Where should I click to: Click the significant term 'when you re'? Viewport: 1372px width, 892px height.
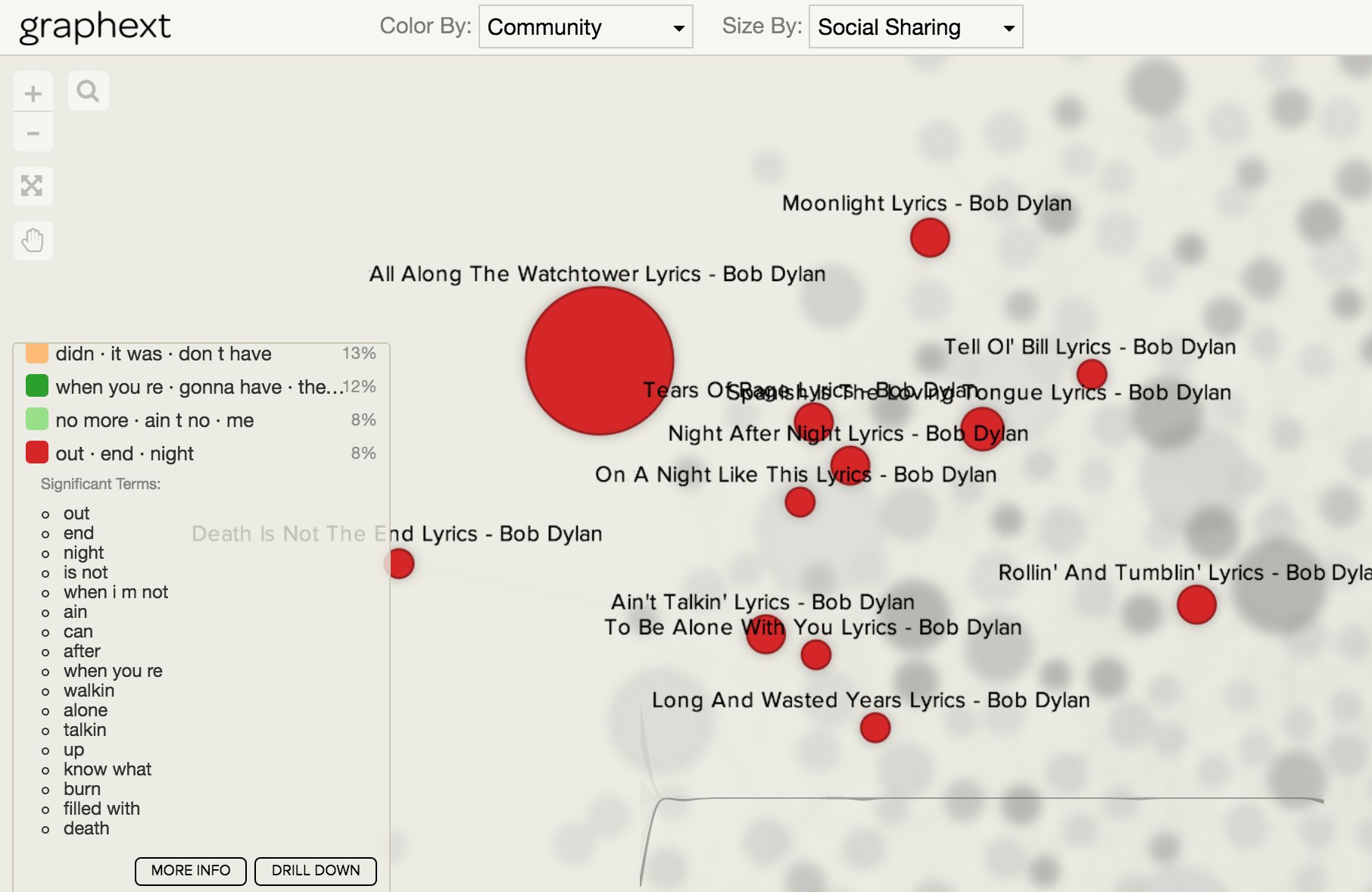113,671
